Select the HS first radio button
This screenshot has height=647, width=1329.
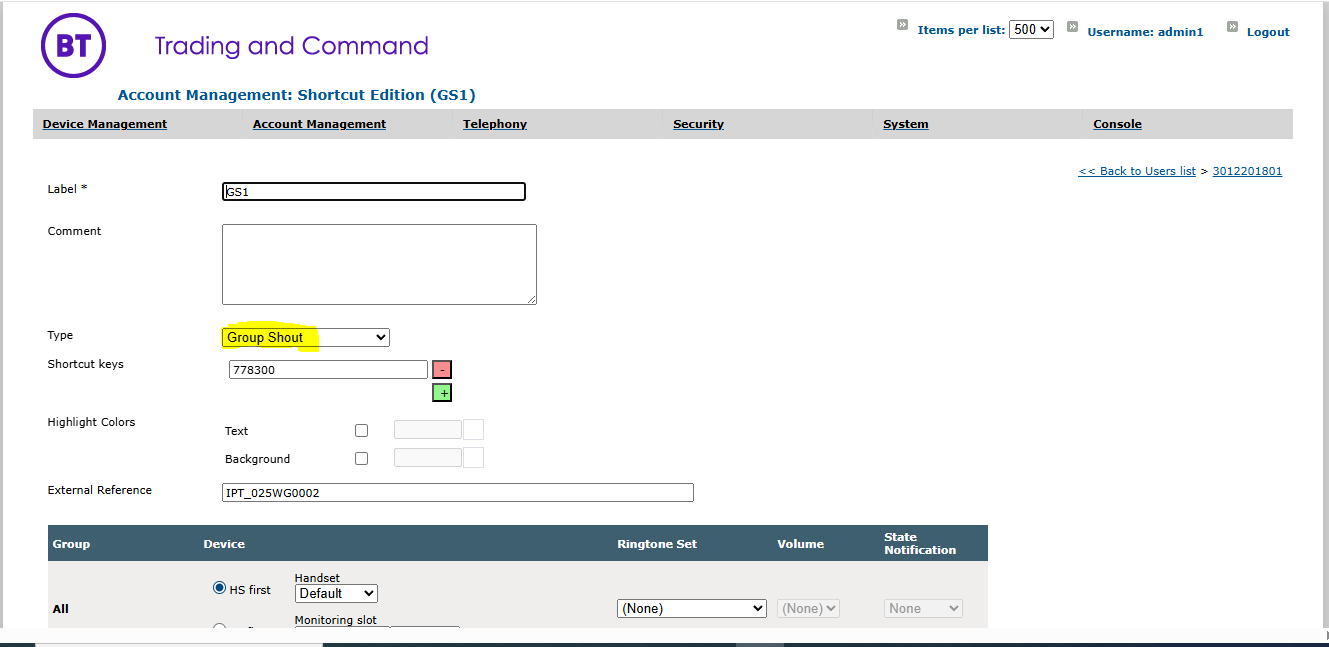tap(219, 589)
